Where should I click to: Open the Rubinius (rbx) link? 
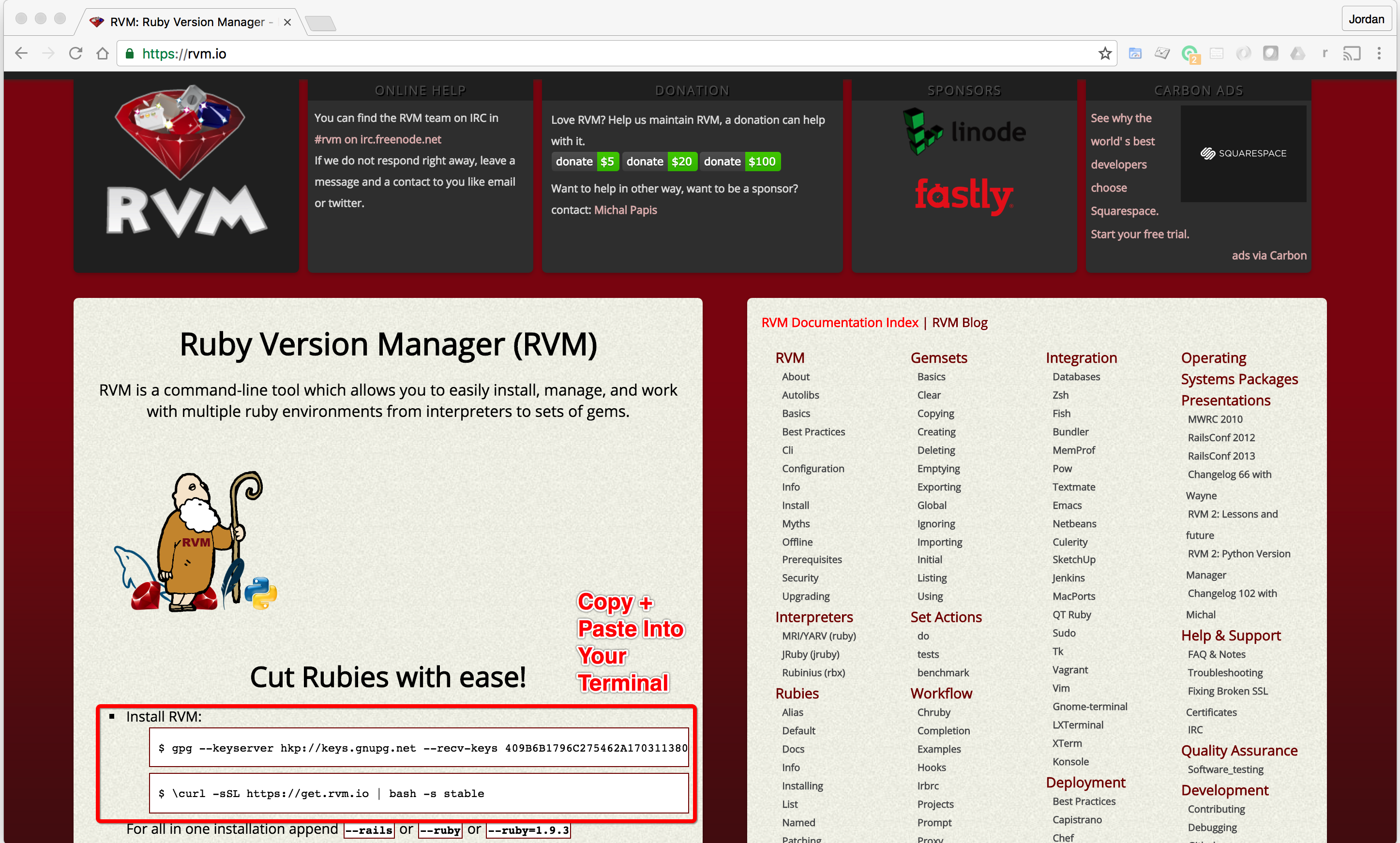pyautogui.click(x=813, y=672)
